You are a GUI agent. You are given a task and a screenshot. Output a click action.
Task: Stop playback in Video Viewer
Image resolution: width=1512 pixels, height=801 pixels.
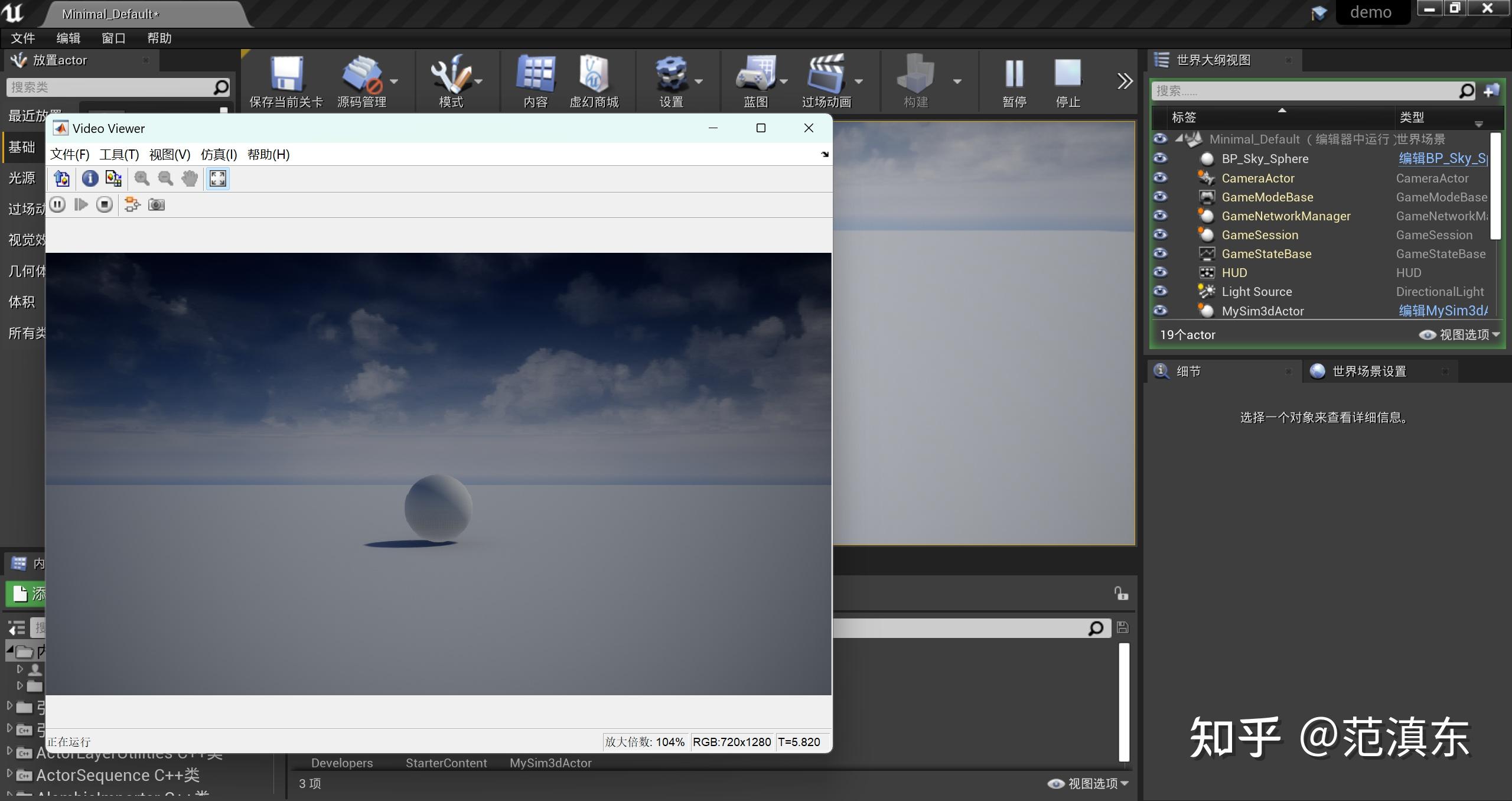tap(105, 204)
